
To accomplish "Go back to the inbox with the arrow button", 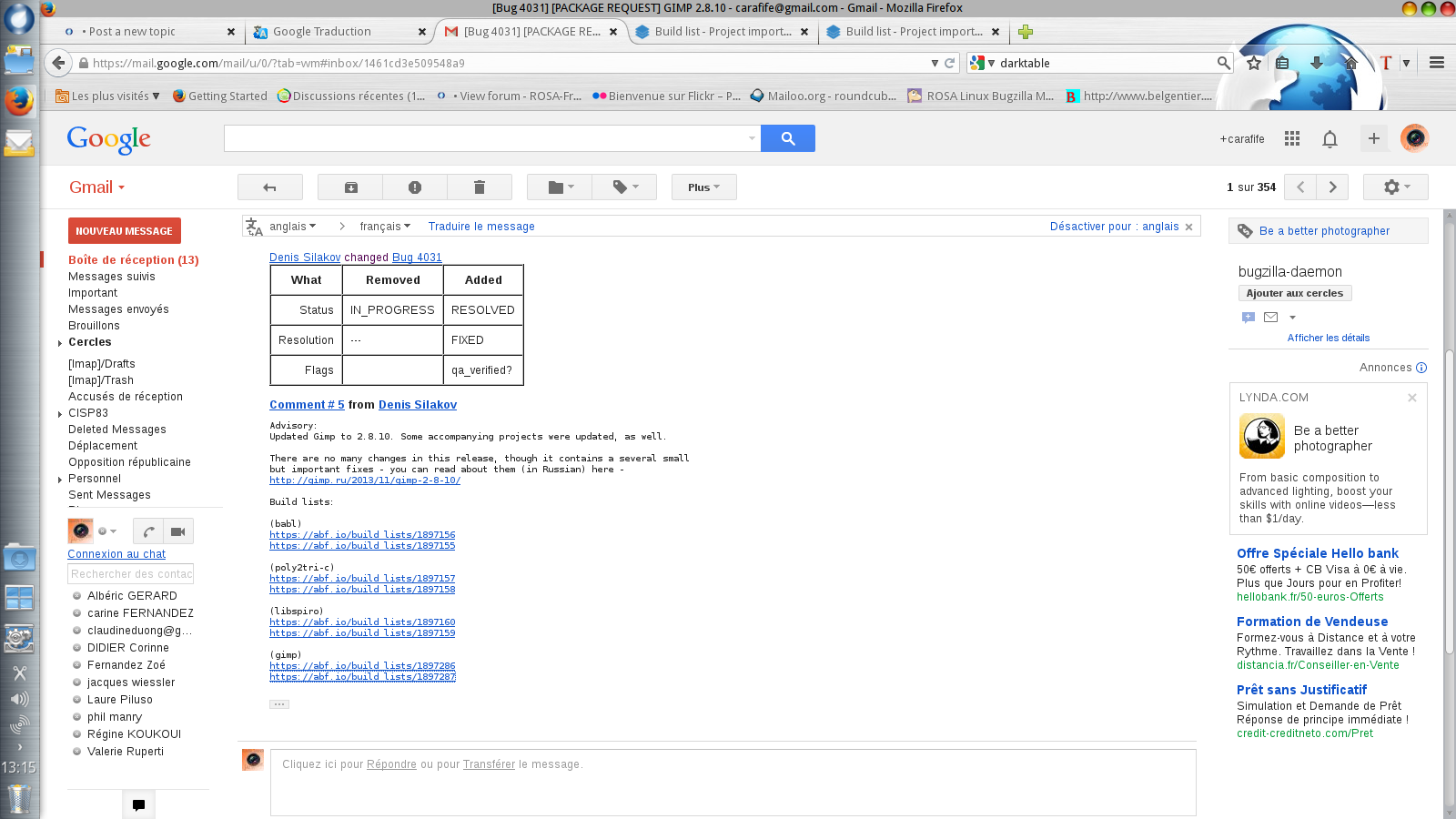I will pyautogui.click(x=269, y=187).
